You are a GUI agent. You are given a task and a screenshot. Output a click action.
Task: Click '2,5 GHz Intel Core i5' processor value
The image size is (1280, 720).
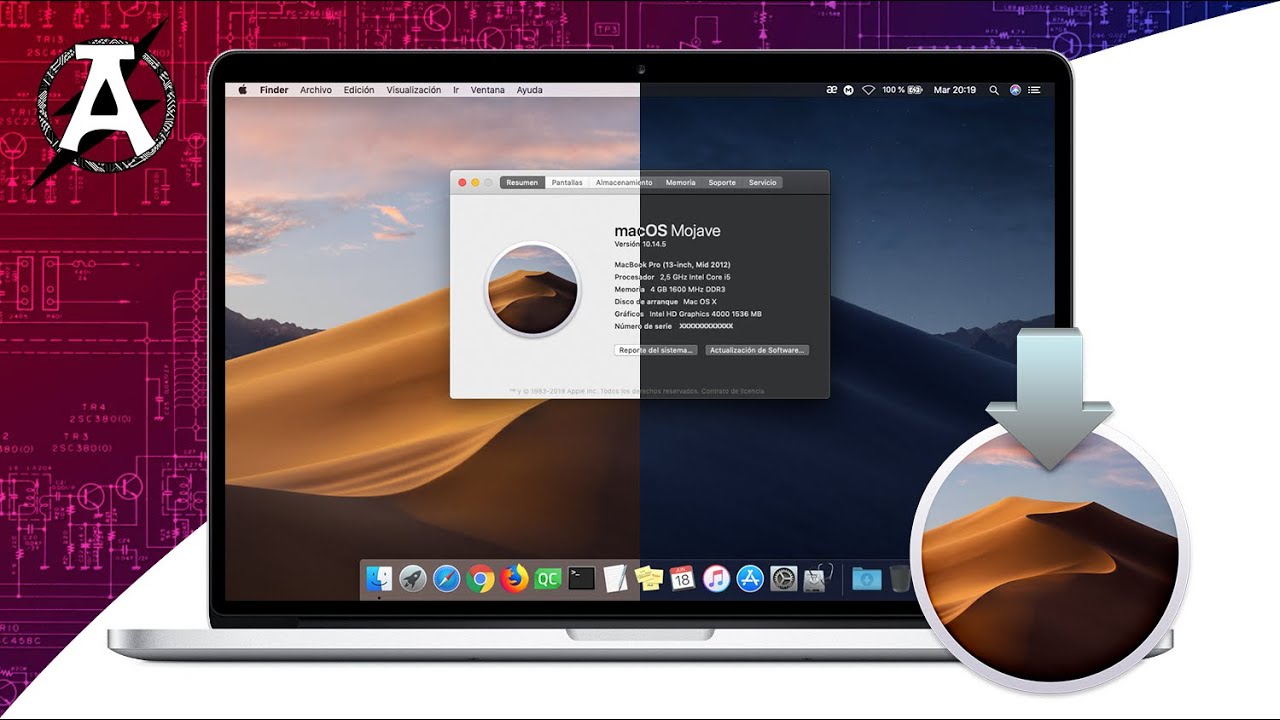695,277
